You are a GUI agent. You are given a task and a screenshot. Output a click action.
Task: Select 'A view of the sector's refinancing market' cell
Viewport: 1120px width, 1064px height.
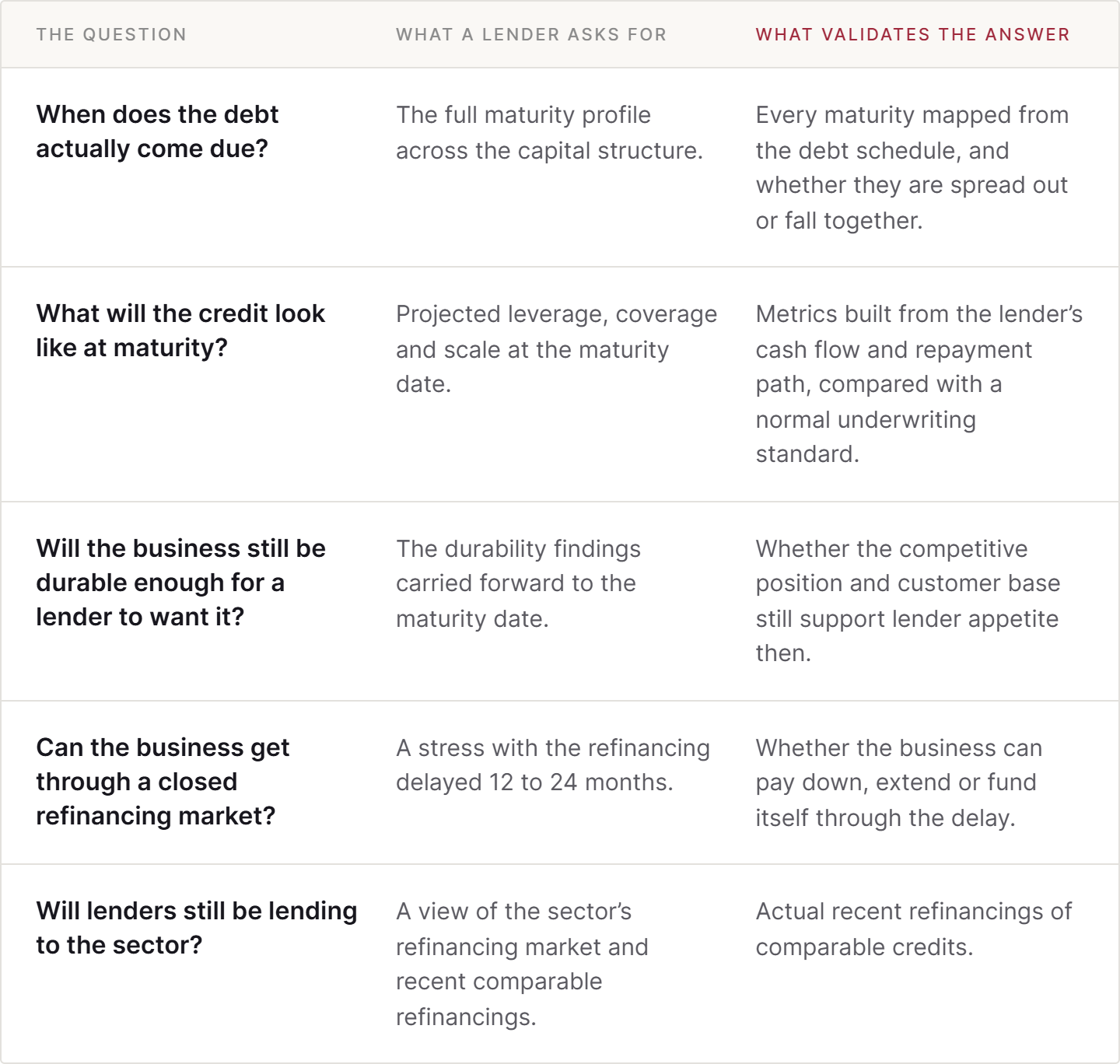pyautogui.click(x=522, y=964)
